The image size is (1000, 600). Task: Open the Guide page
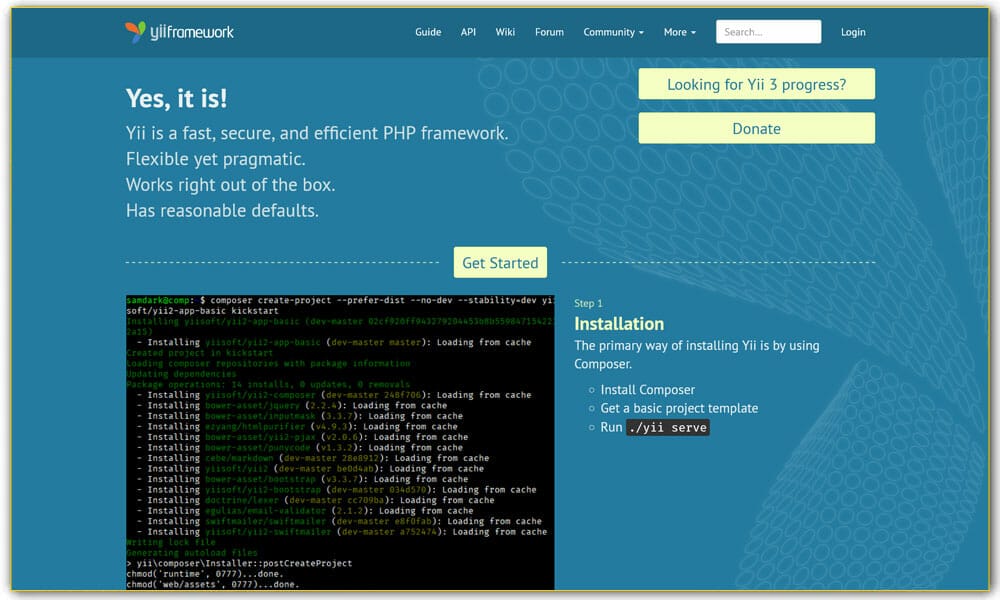pyautogui.click(x=428, y=32)
